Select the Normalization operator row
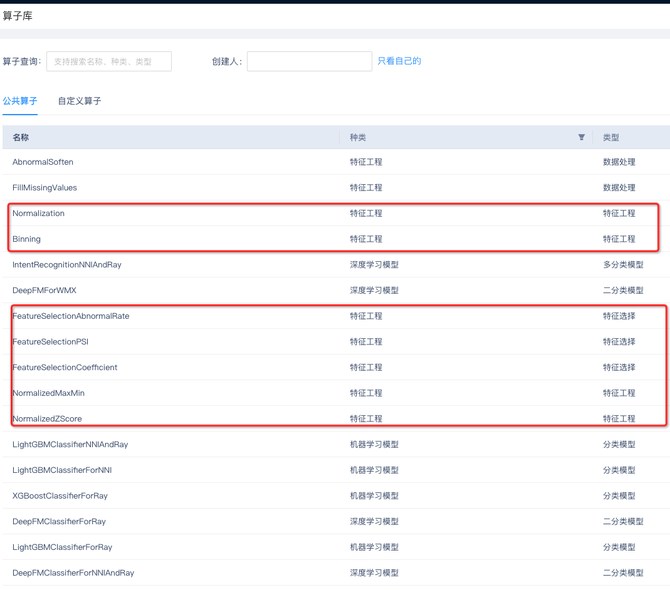The height and width of the screenshot is (590, 670). coord(39,213)
